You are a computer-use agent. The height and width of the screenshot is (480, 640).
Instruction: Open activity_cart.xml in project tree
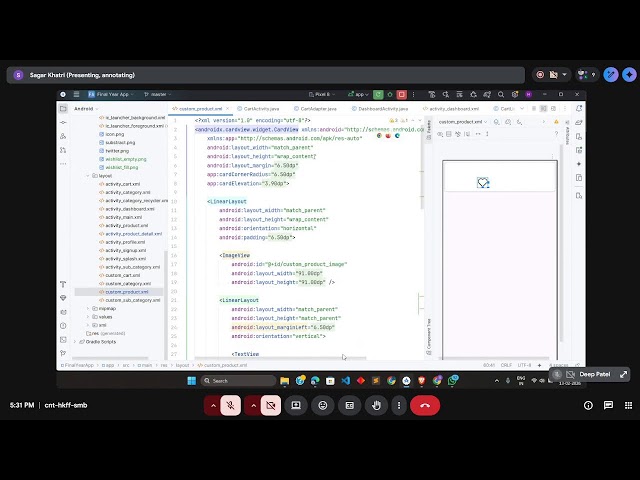pos(120,184)
